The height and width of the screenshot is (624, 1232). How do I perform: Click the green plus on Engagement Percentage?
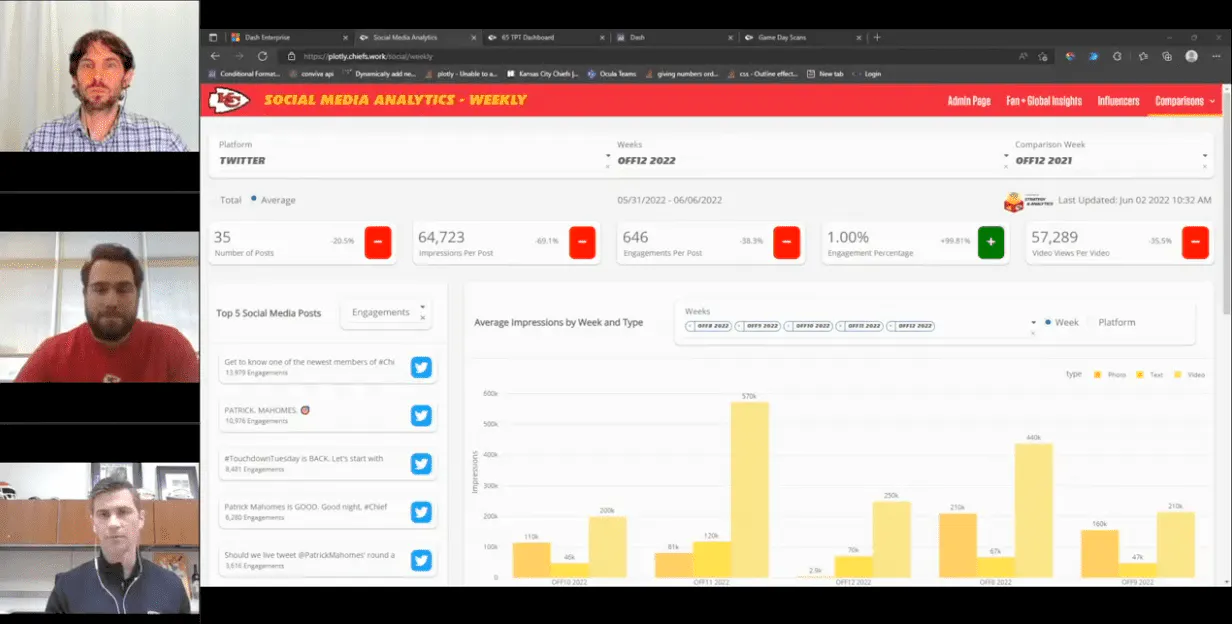pos(990,242)
